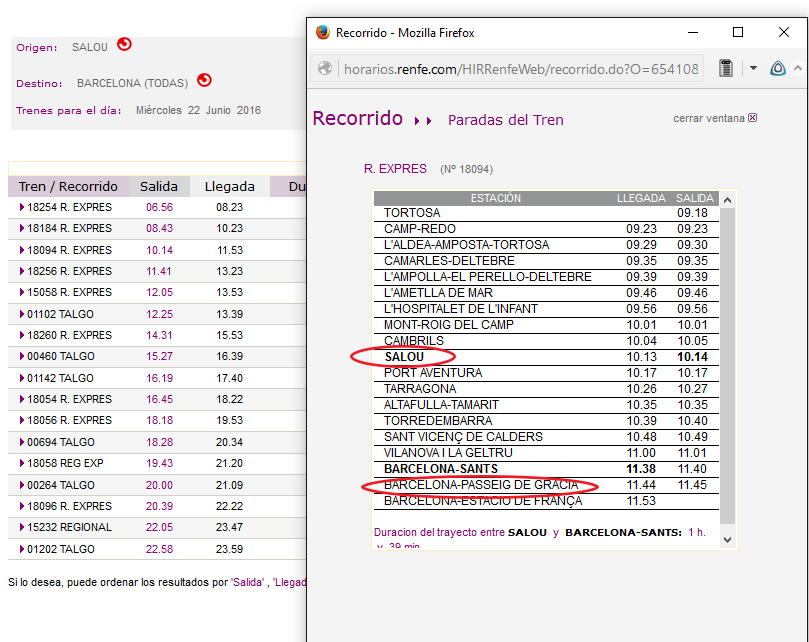Click the PORT AVENTURA station row
Screen dimensions: 809x642
546,373
